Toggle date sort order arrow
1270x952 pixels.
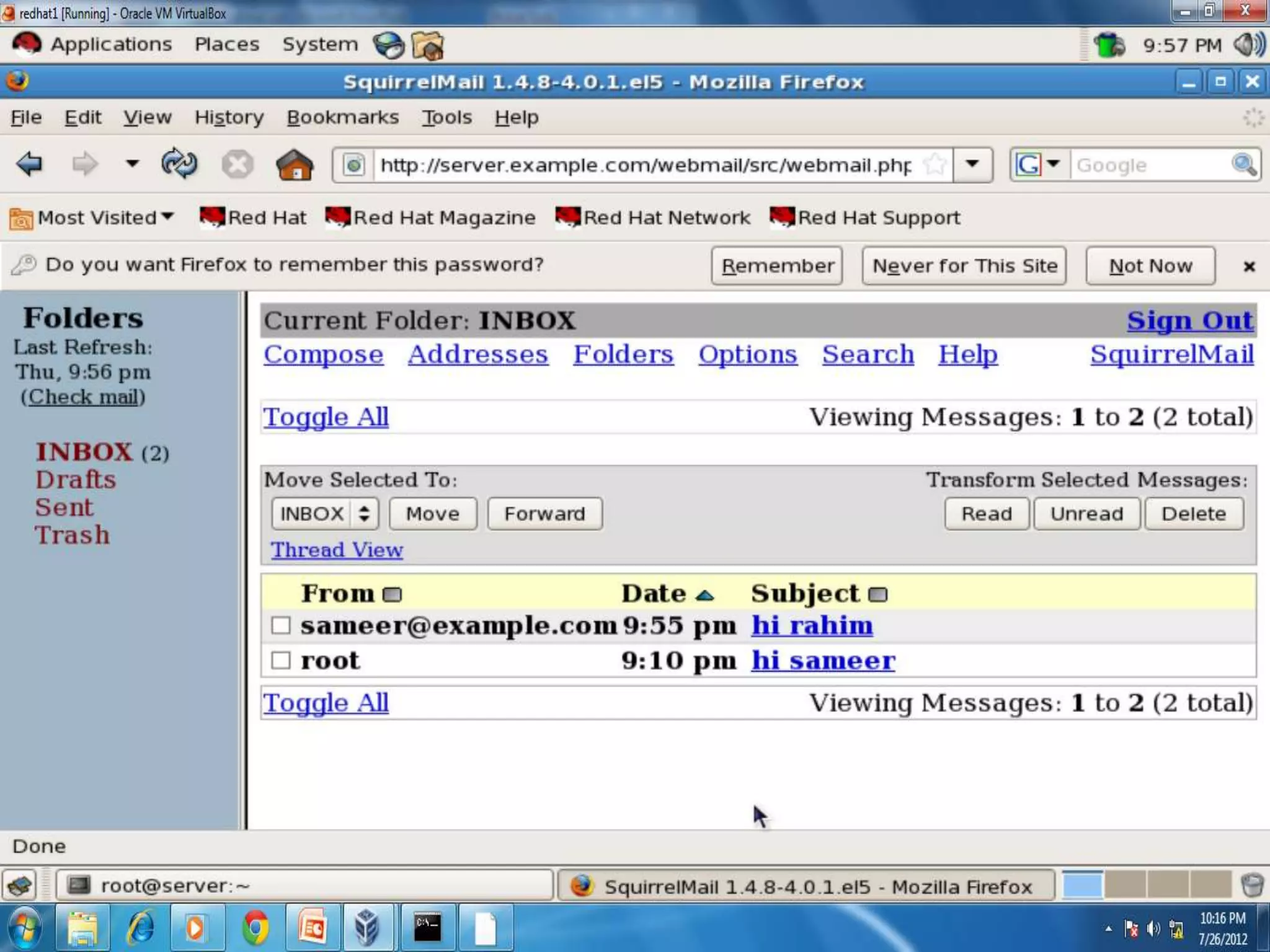coord(705,596)
